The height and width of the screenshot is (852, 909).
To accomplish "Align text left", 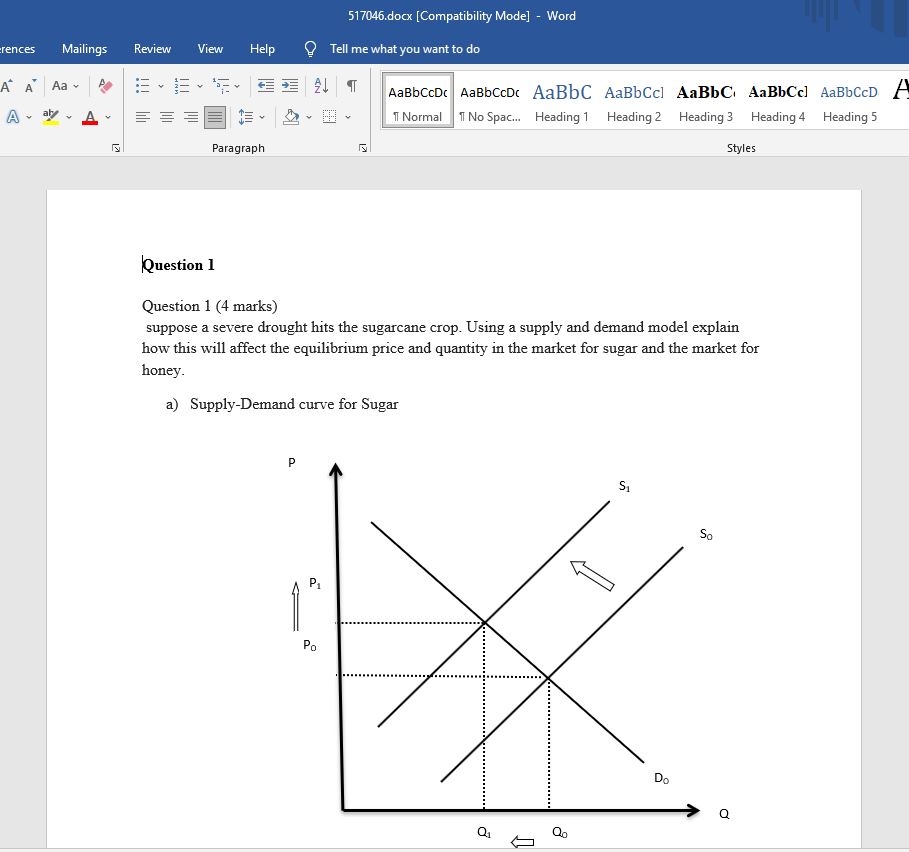I will [143, 117].
